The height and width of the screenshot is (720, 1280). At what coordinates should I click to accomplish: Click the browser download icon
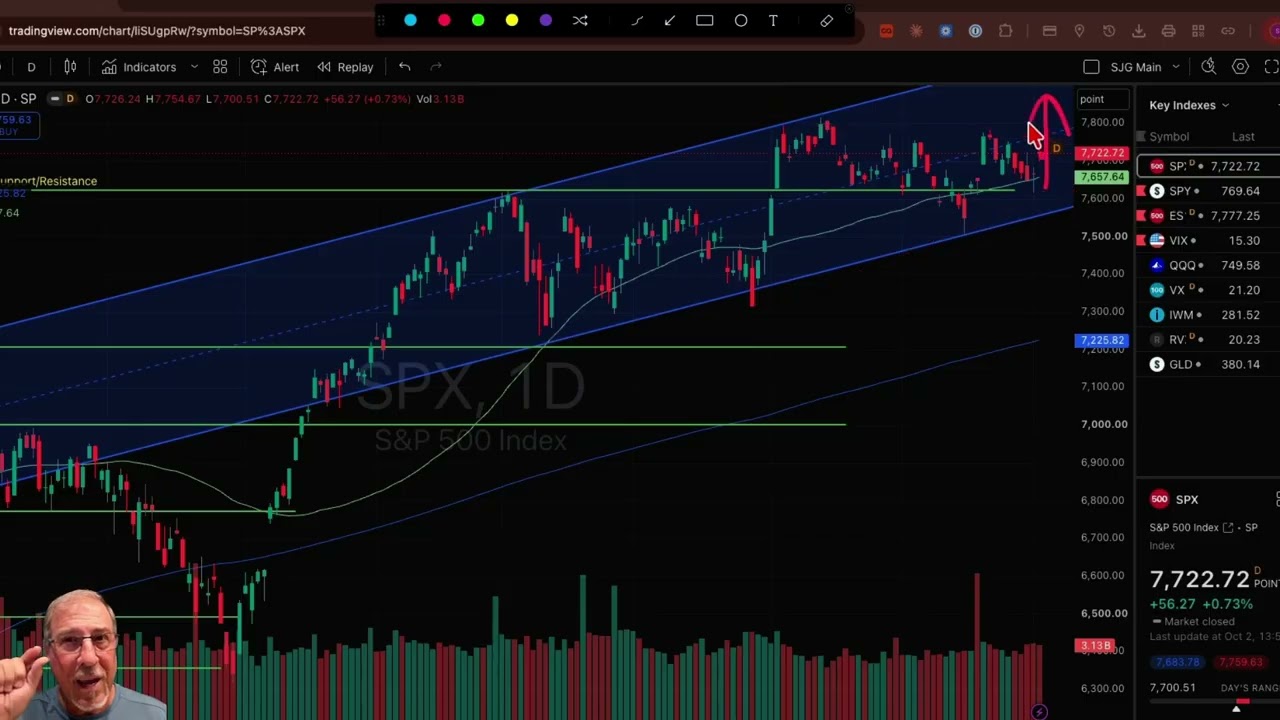[x=1139, y=31]
